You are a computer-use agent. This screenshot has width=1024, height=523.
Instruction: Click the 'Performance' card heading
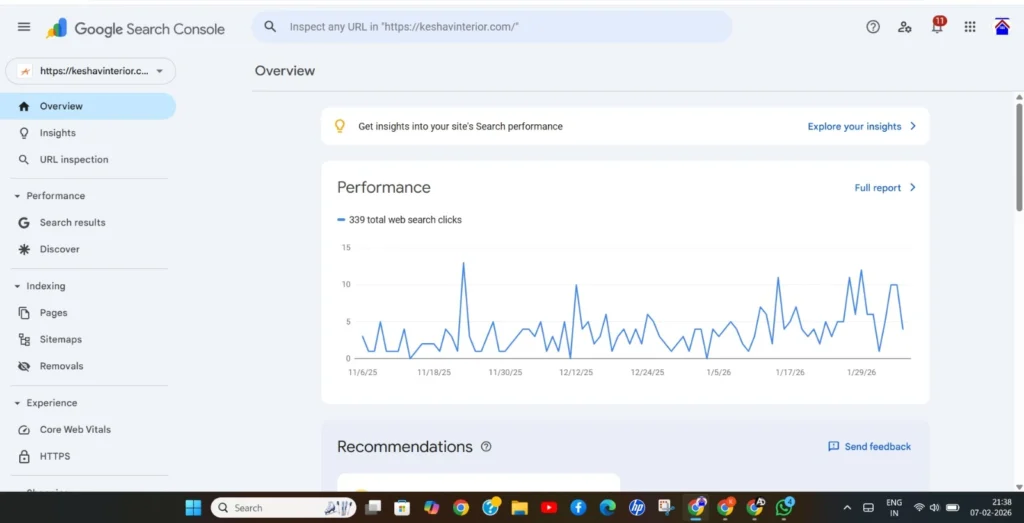[x=384, y=188]
